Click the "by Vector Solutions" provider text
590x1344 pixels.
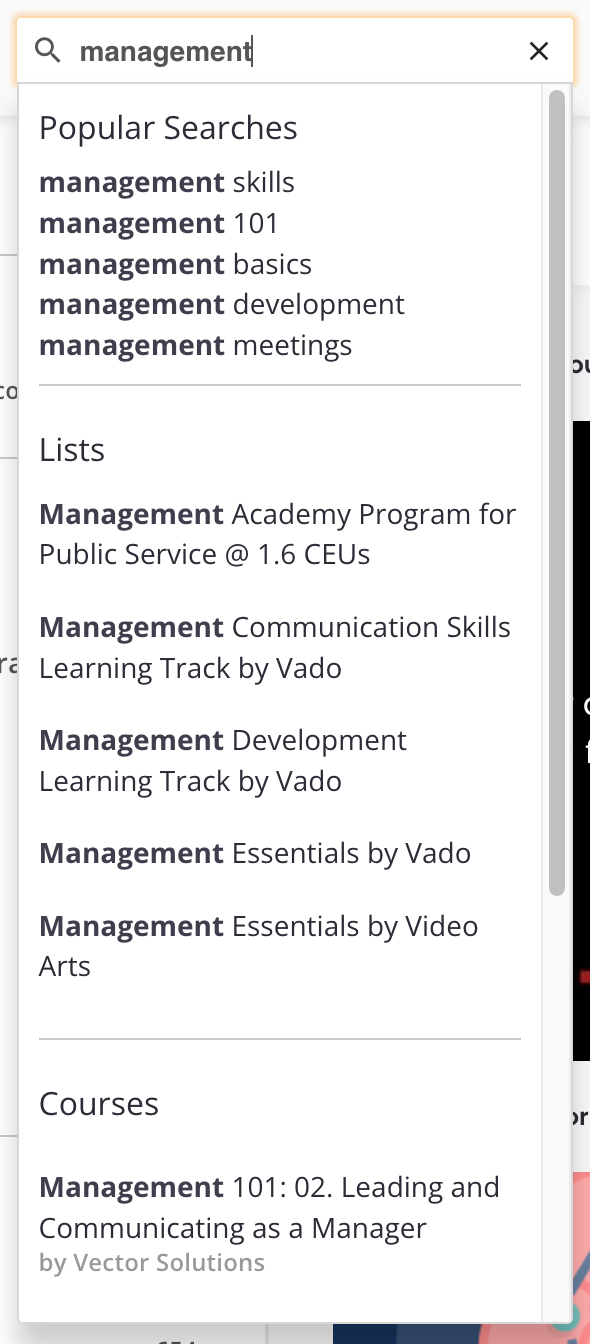[x=152, y=1263]
